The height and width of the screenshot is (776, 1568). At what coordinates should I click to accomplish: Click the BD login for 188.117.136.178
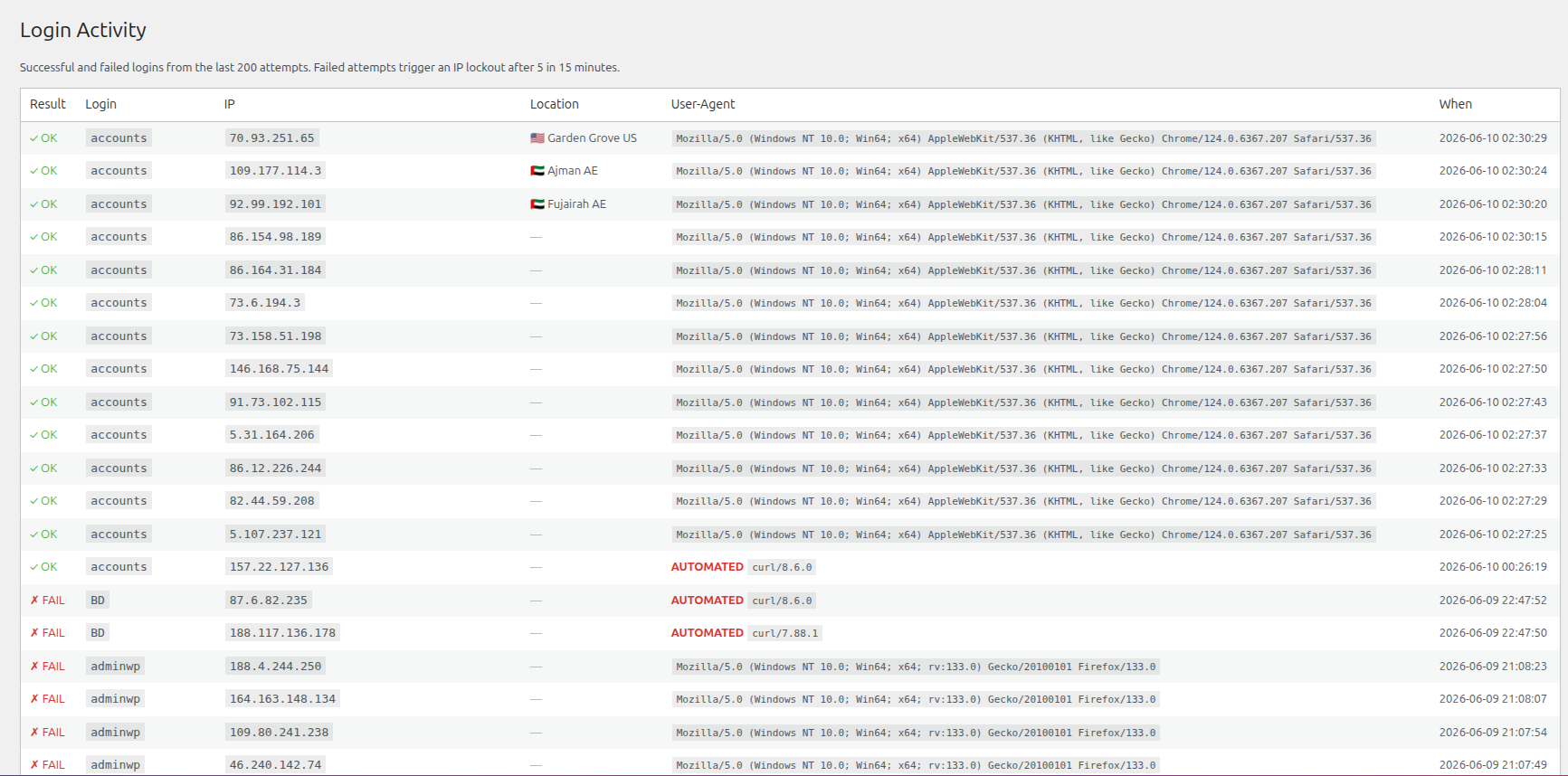point(98,633)
